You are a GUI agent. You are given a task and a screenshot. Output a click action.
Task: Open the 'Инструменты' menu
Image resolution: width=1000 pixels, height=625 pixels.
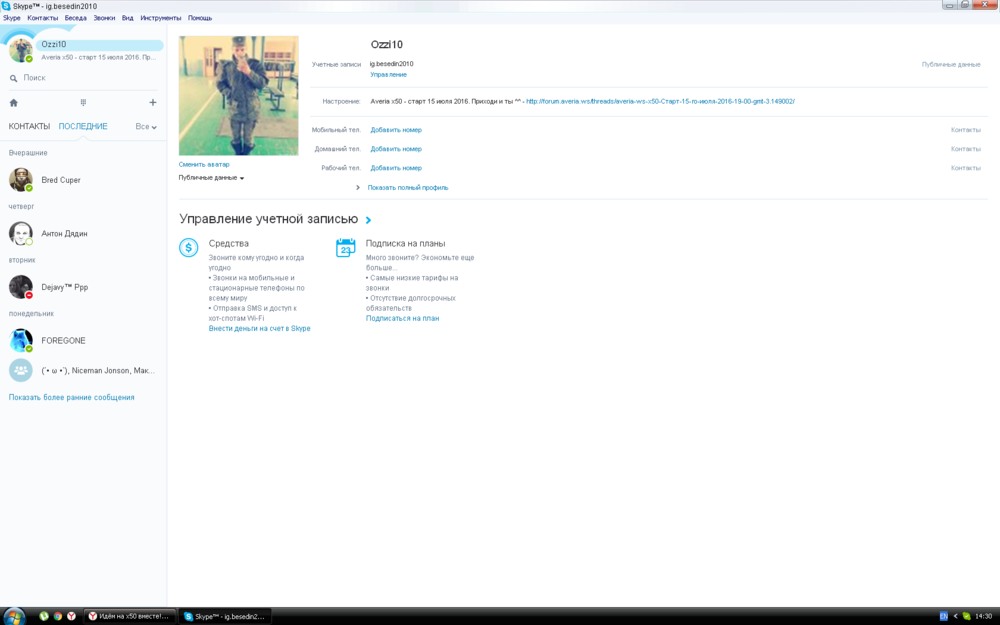pyautogui.click(x=161, y=18)
